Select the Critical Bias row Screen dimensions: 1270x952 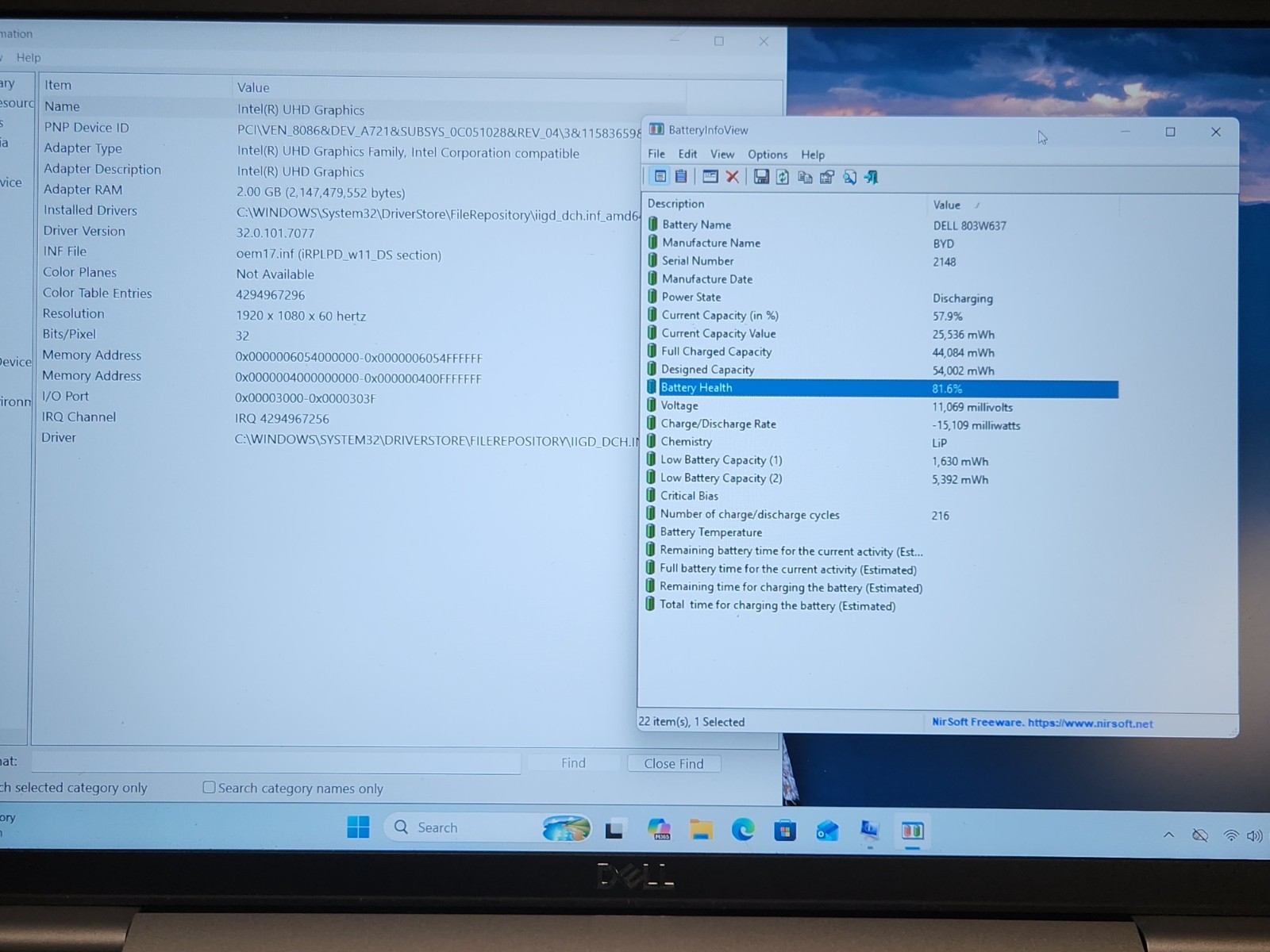click(x=882, y=496)
